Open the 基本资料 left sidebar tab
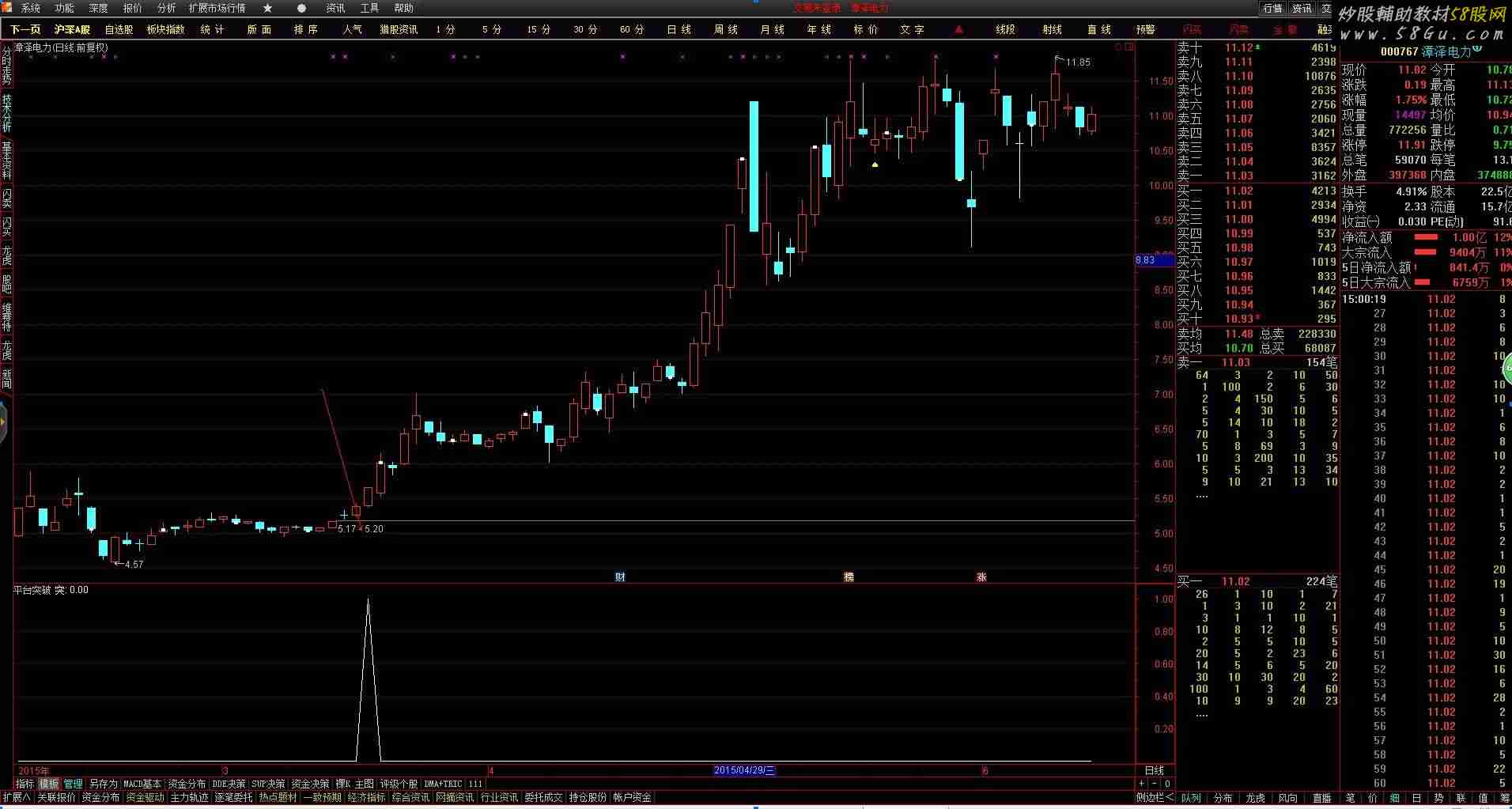The width and height of the screenshot is (1512, 809). 6,161
